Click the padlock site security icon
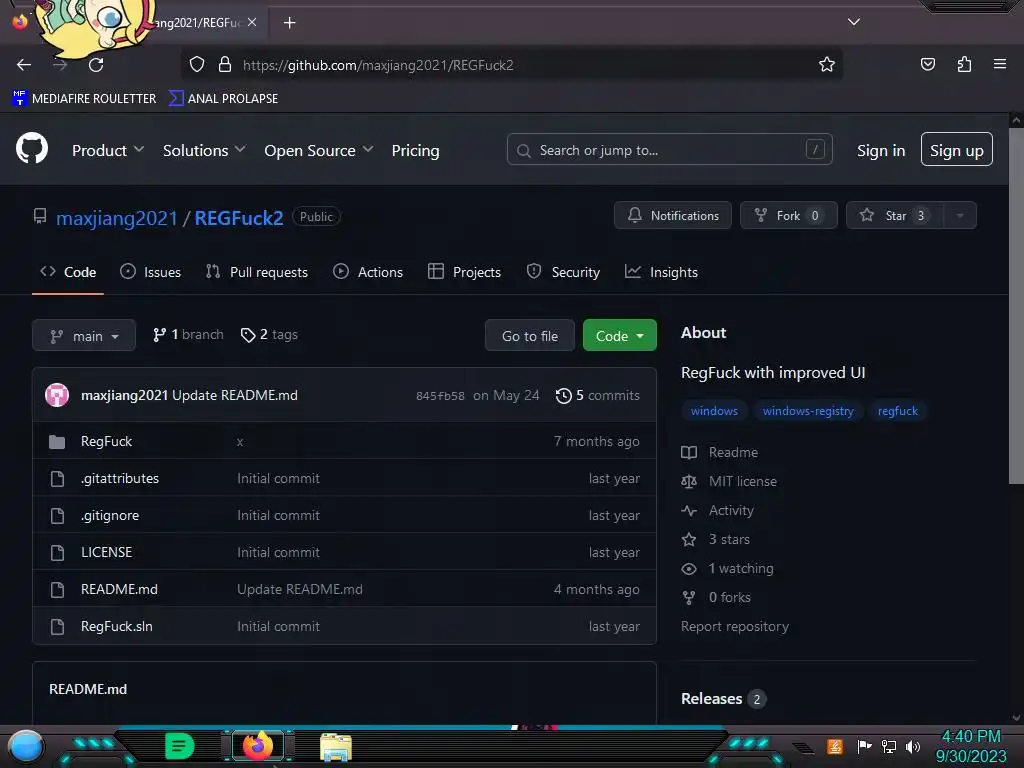This screenshot has width=1024, height=768. (225, 65)
